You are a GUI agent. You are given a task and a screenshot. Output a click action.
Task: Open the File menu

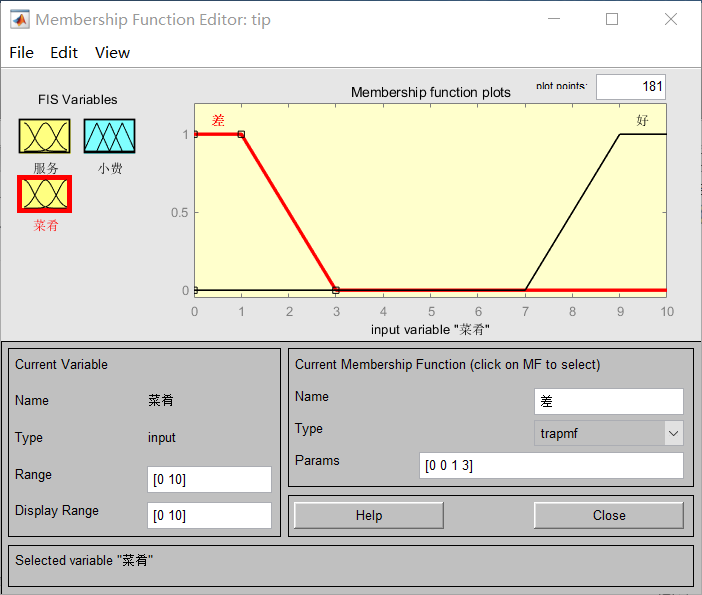click(x=21, y=52)
